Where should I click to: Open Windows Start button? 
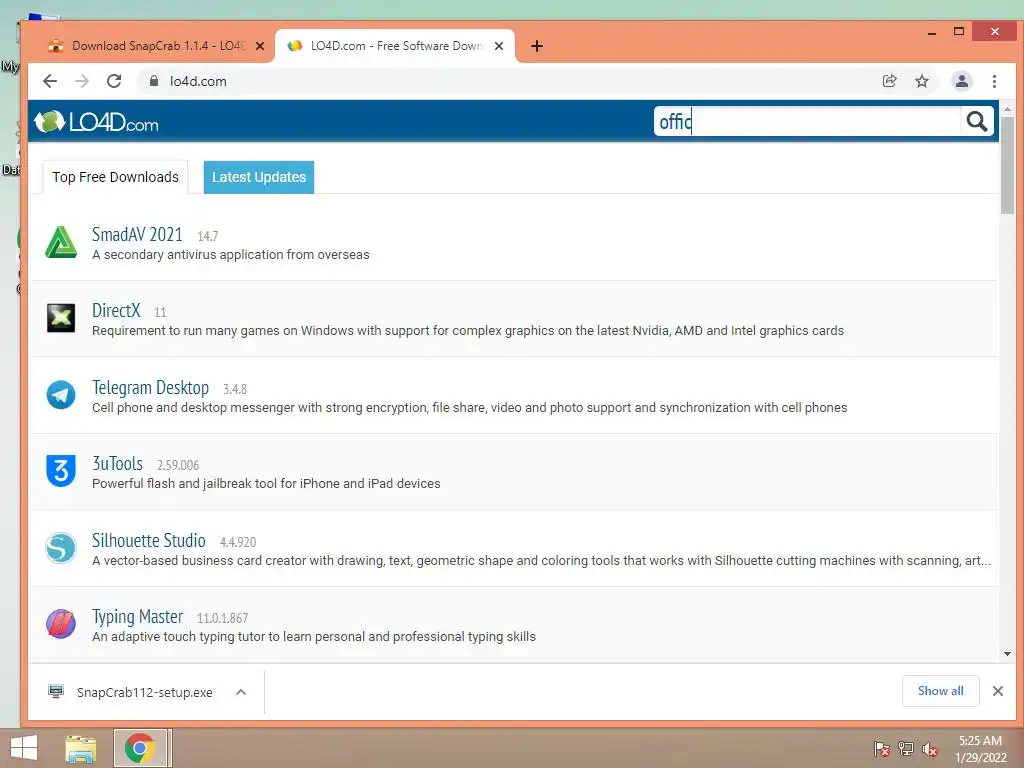tap(24, 748)
